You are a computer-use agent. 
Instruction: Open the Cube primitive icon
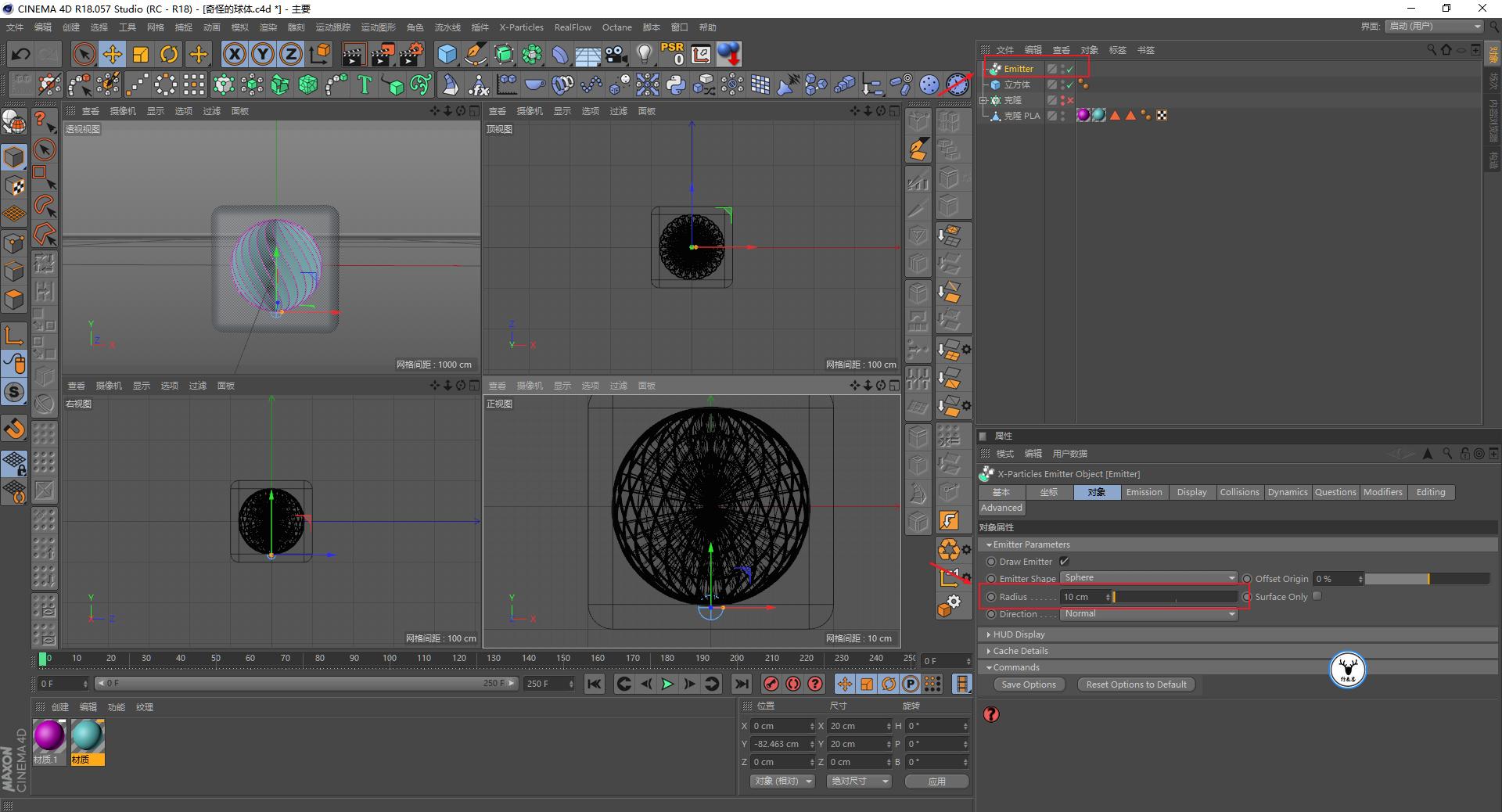click(447, 53)
